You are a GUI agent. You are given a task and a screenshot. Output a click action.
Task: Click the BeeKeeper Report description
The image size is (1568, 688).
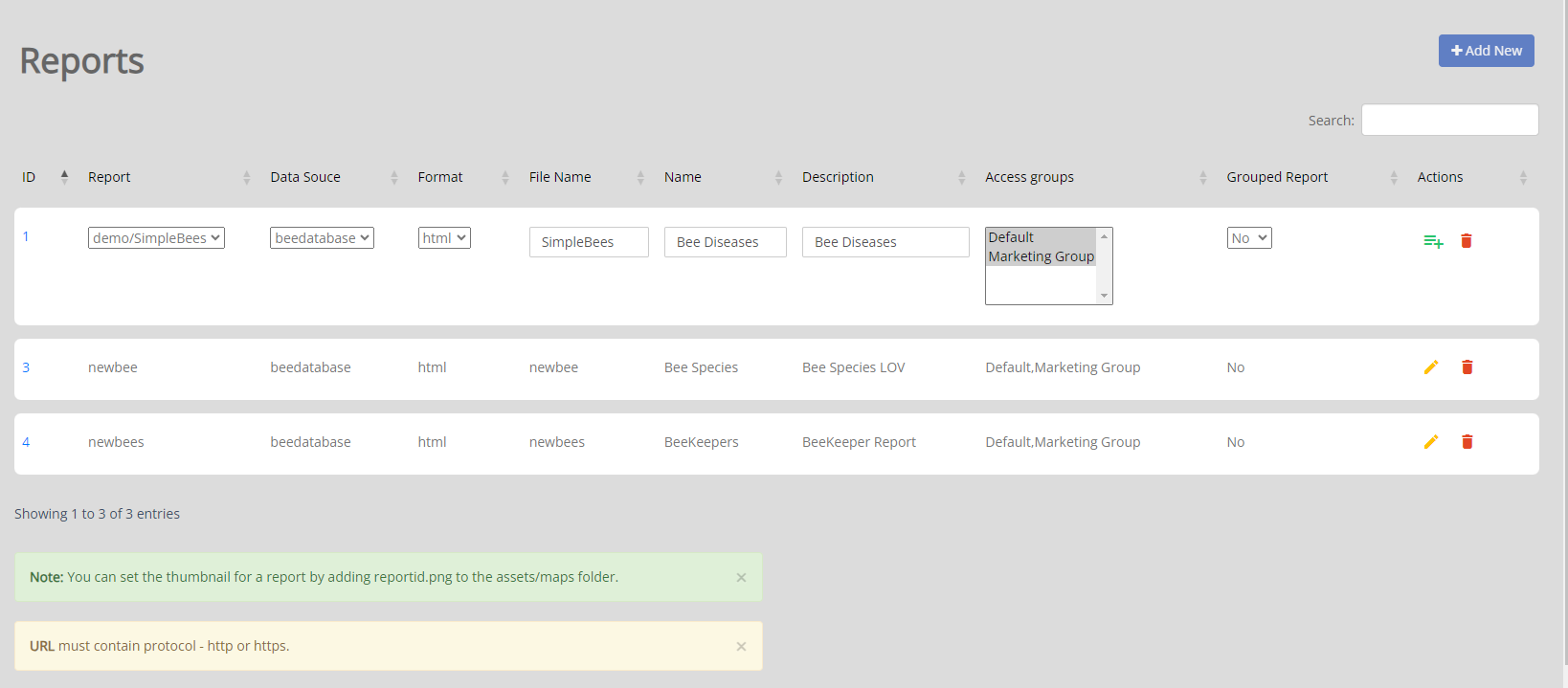[859, 442]
